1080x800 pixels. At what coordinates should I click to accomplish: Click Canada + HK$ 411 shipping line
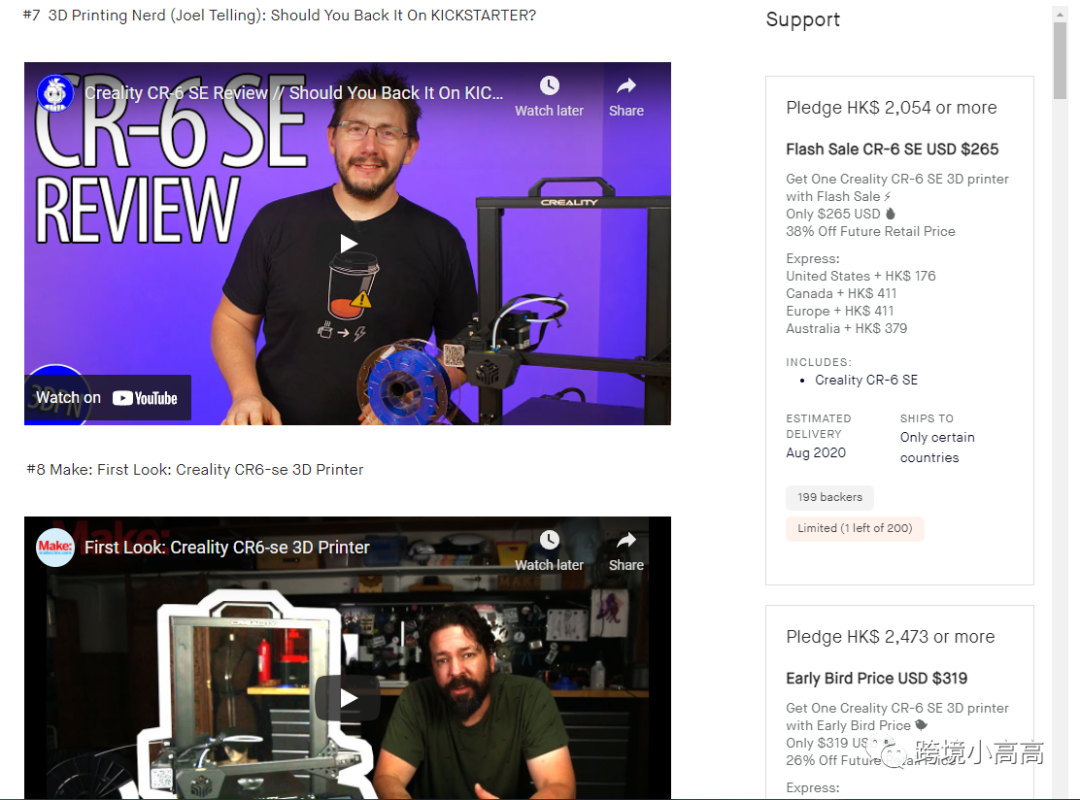coord(841,294)
